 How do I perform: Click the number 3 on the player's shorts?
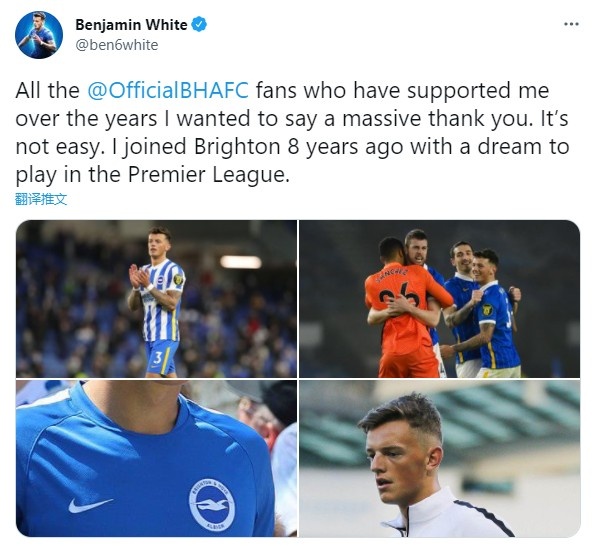pos(158,357)
